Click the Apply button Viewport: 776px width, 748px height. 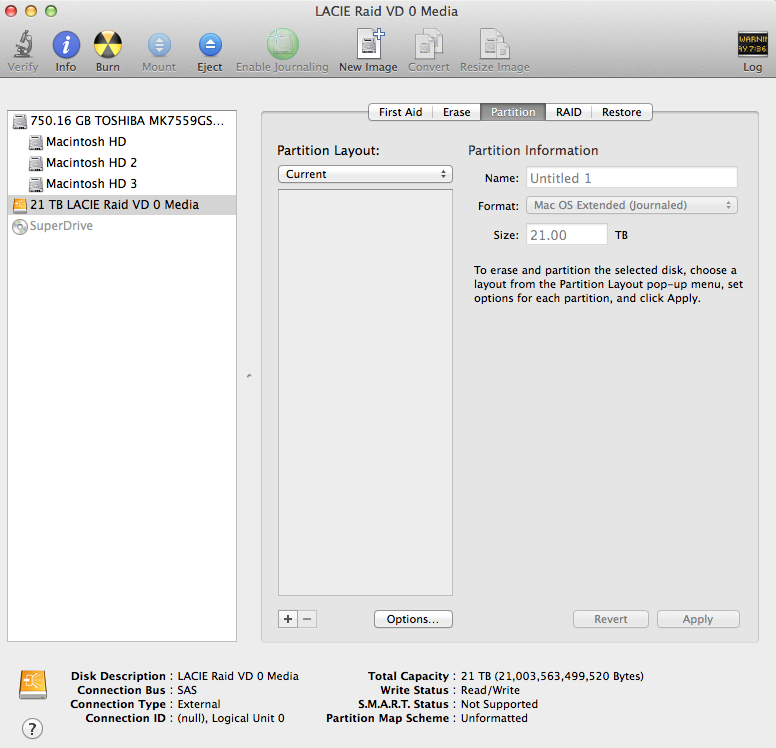click(x=698, y=619)
